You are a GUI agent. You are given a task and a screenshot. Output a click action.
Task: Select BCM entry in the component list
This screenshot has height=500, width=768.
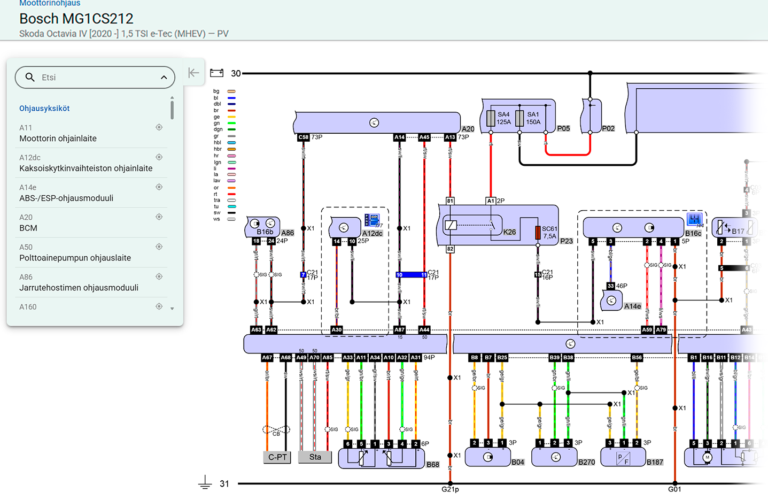tap(28, 228)
